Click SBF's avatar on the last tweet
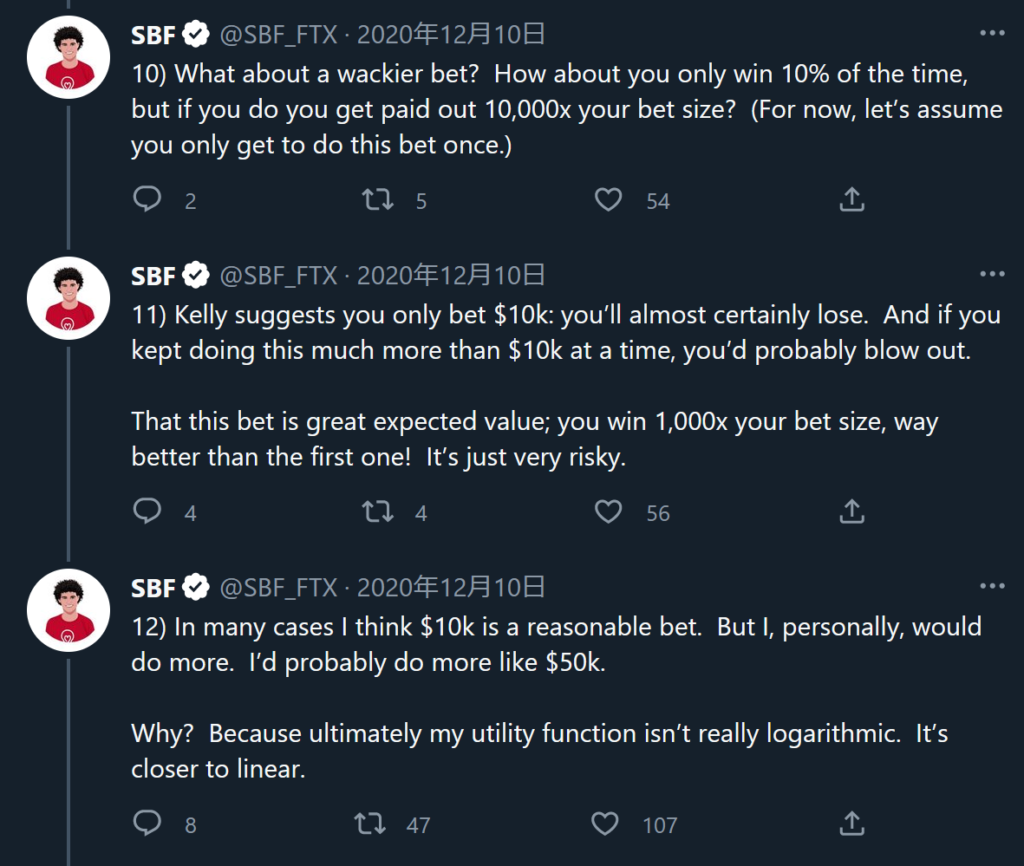This screenshot has width=1024, height=866. [68, 612]
